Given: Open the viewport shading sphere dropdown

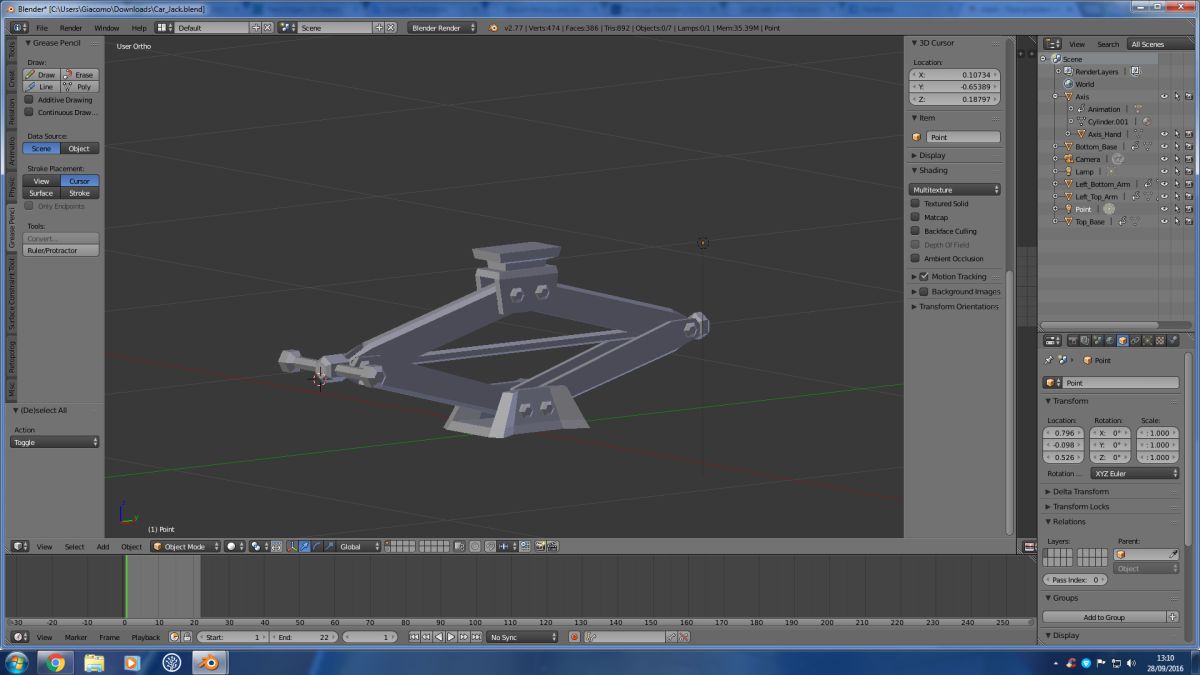Looking at the screenshot, I should (234, 546).
